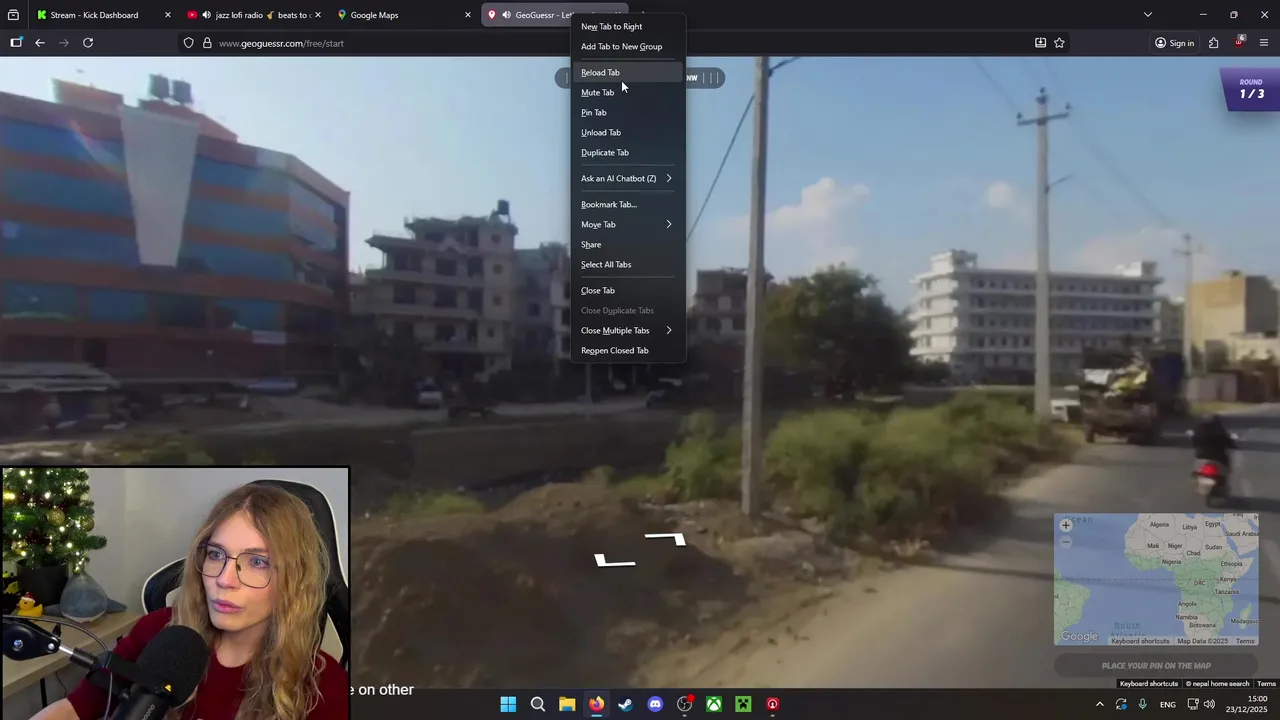Open File Explorer from taskbar

click(x=567, y=704)
